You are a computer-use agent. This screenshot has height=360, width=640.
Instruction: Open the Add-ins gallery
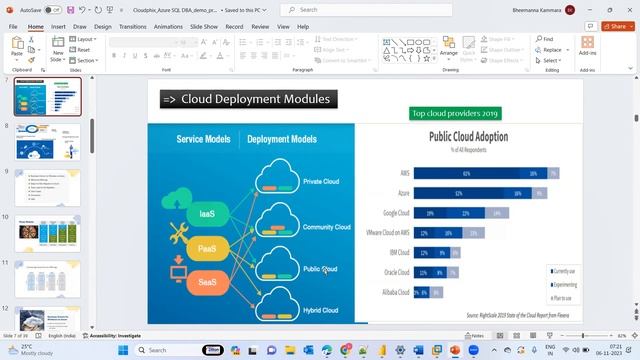[x=587, y=46]
